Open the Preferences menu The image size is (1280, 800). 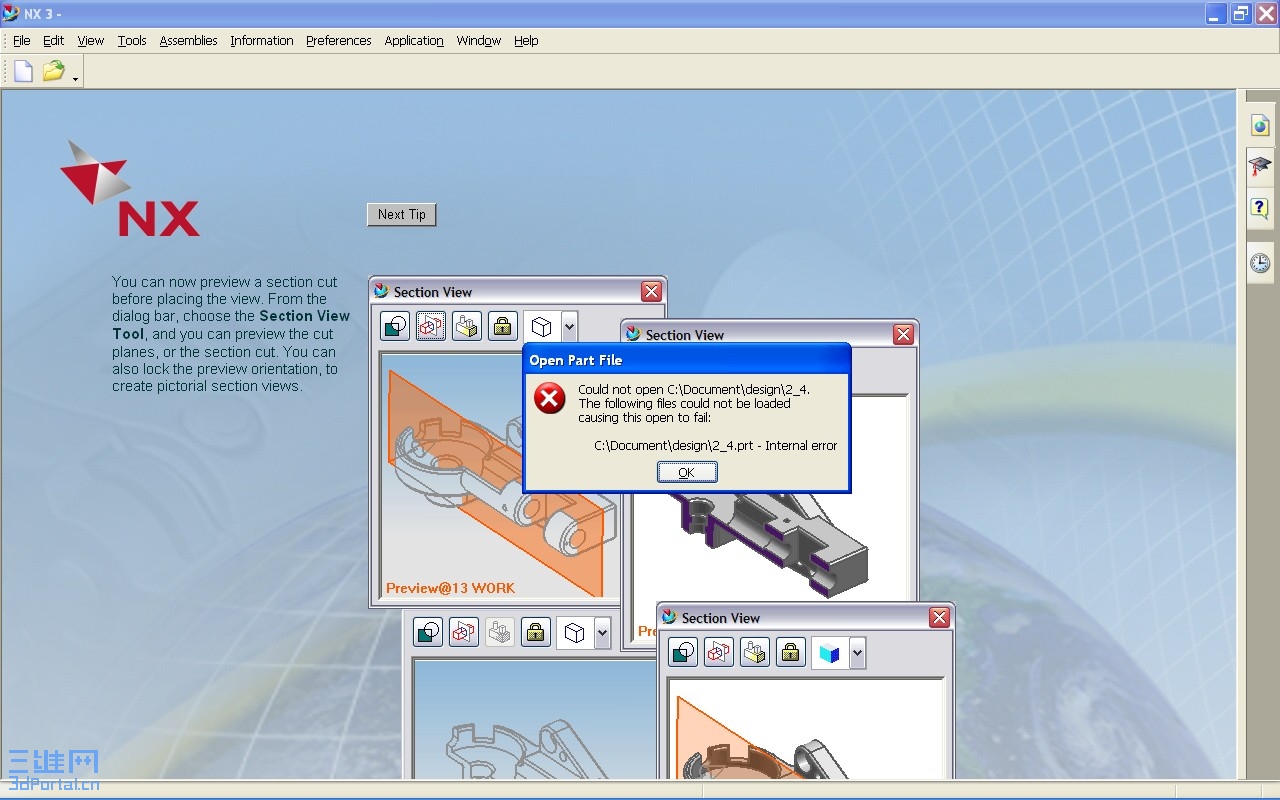338,41
